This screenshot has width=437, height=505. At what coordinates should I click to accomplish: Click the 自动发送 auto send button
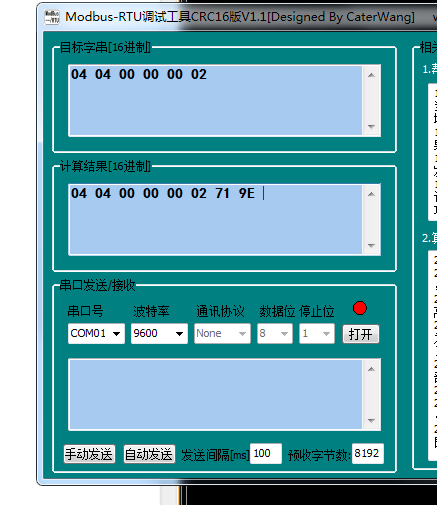[x=149, y=454]
